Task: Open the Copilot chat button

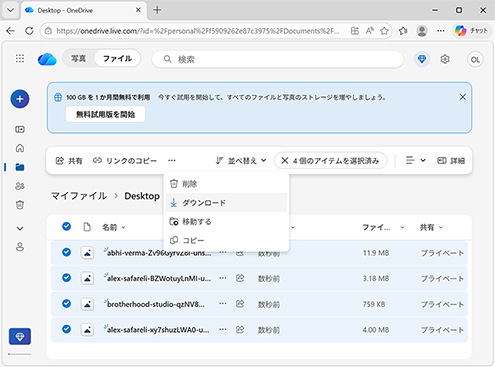Action: 471,31
